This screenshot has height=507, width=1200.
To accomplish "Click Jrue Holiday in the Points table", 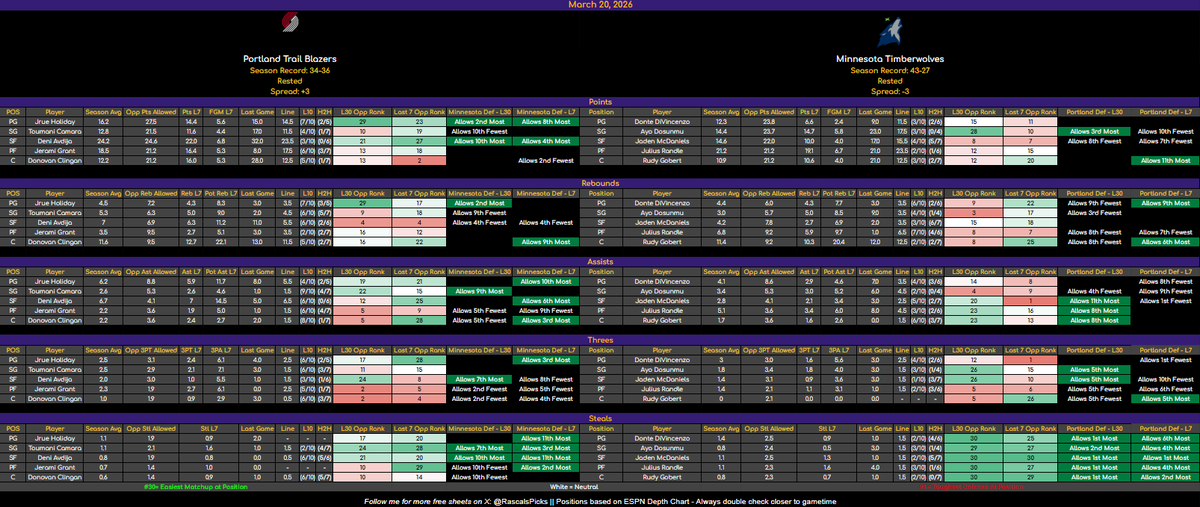I will click(x=55, y=121).
